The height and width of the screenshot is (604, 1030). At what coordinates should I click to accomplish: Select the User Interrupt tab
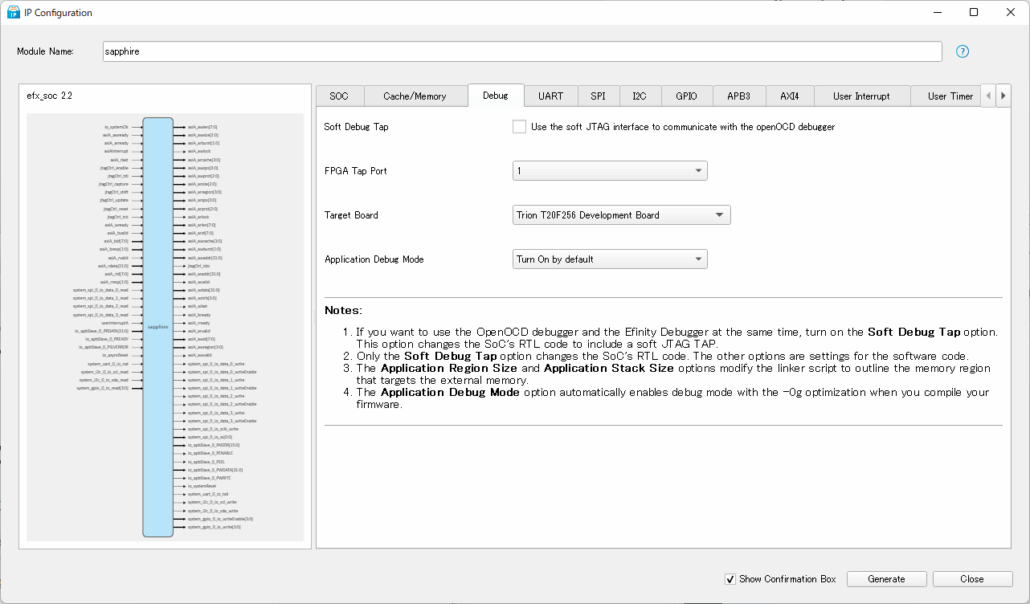[x=861, y=96]
